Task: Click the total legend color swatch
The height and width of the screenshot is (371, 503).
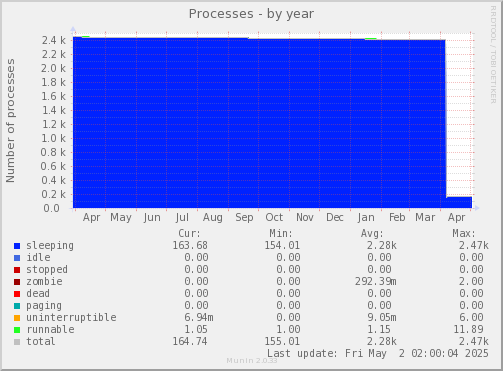Action: [x=17, y=342]
